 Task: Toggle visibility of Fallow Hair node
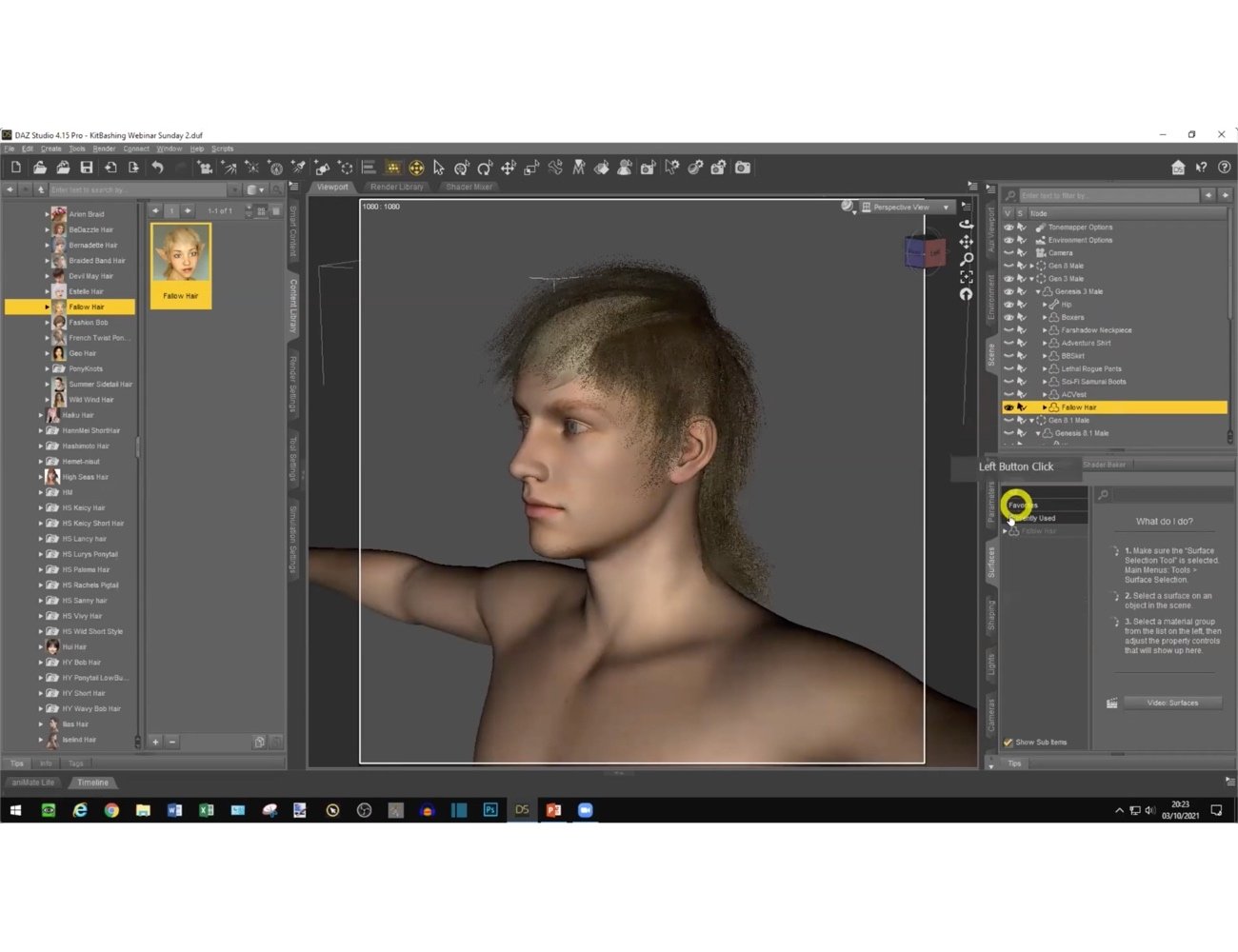click(x=1008, y=407)
